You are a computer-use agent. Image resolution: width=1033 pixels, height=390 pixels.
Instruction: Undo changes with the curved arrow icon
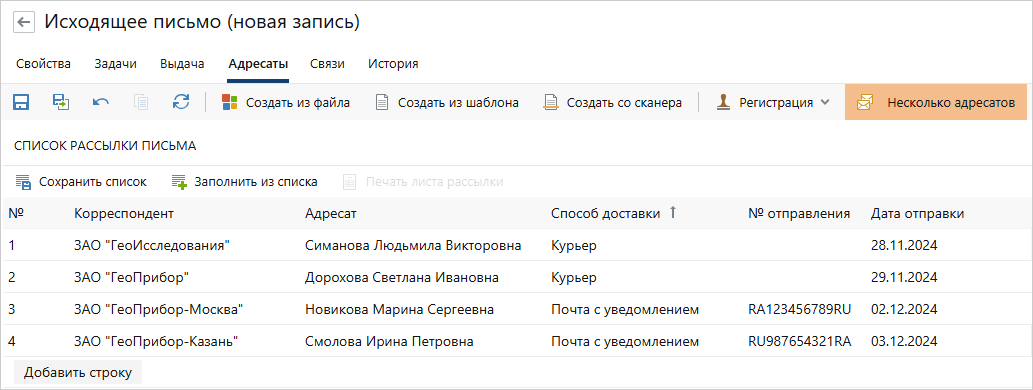[101, 102]
